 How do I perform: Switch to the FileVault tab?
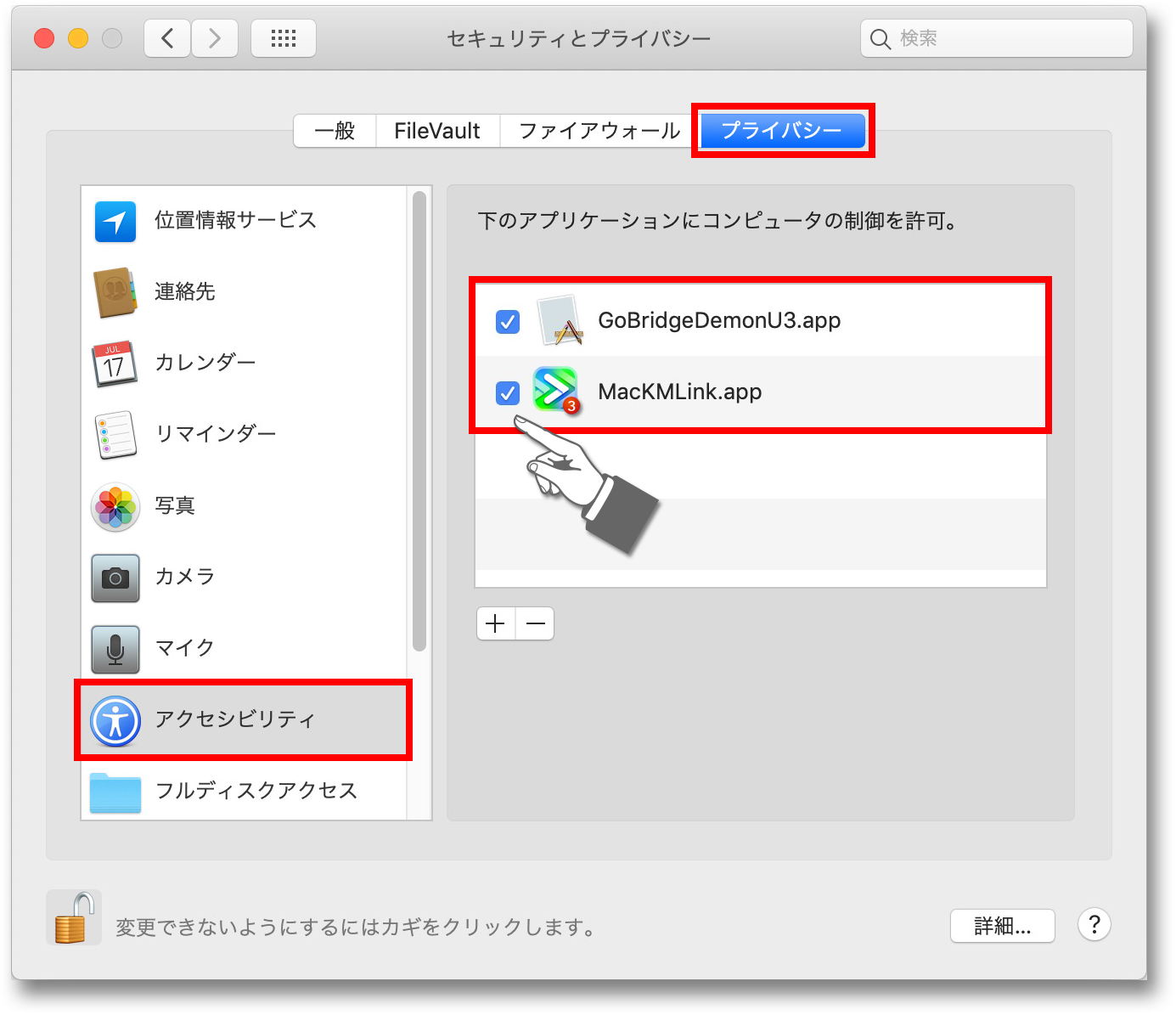click(437, 131)
